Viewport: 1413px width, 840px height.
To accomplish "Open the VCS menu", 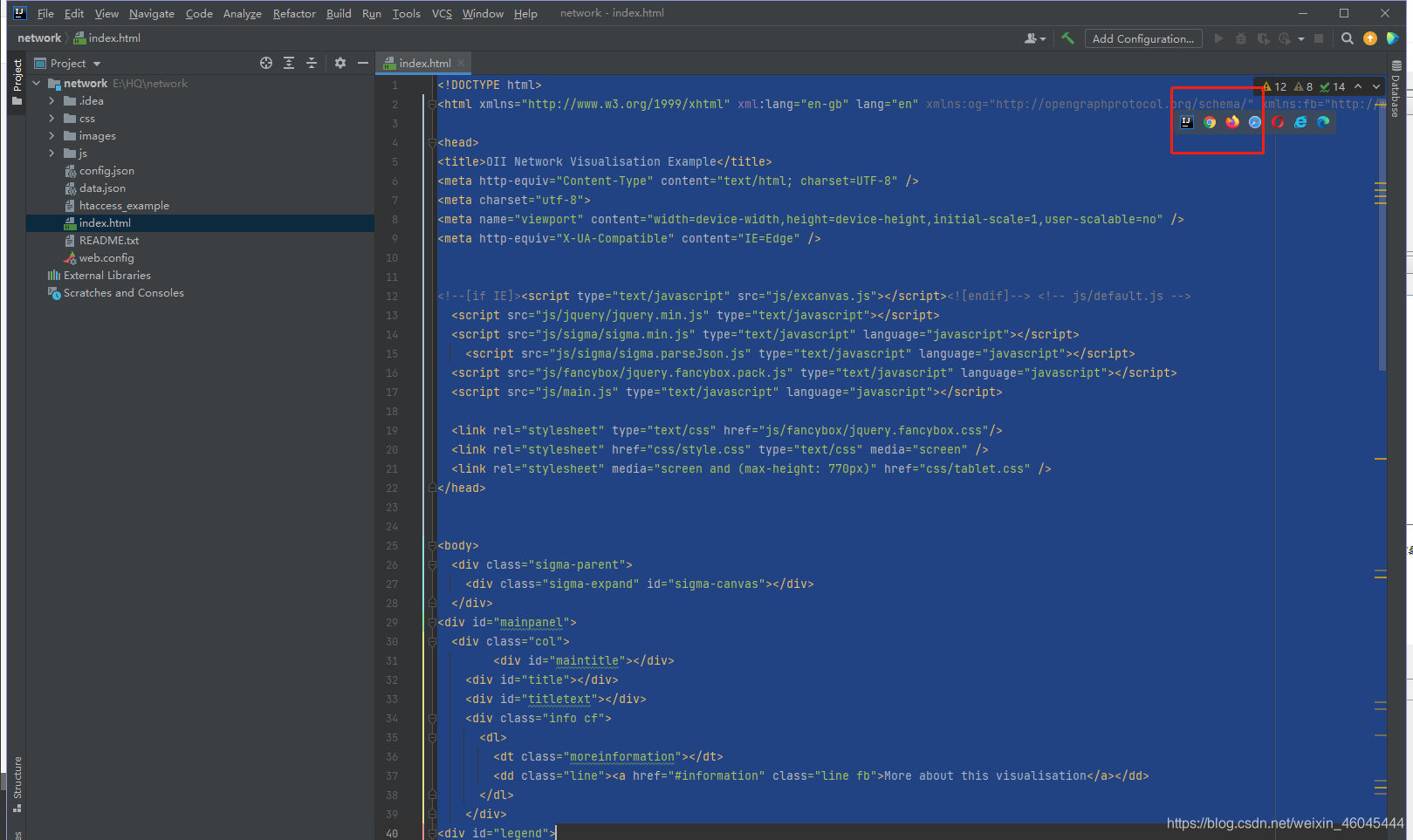I will click(x=442, y=13).
